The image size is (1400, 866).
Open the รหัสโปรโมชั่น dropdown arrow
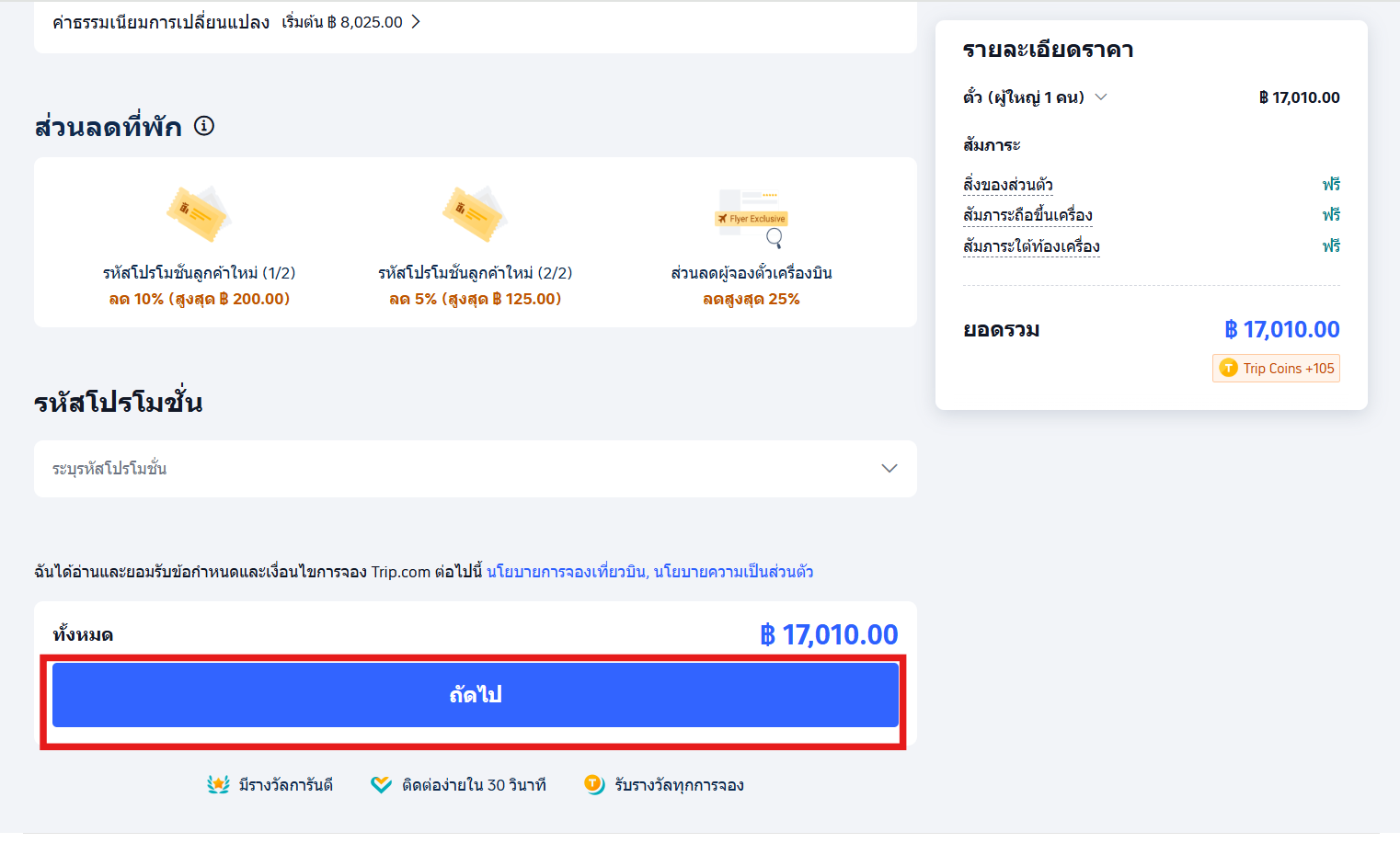[889, 468]
